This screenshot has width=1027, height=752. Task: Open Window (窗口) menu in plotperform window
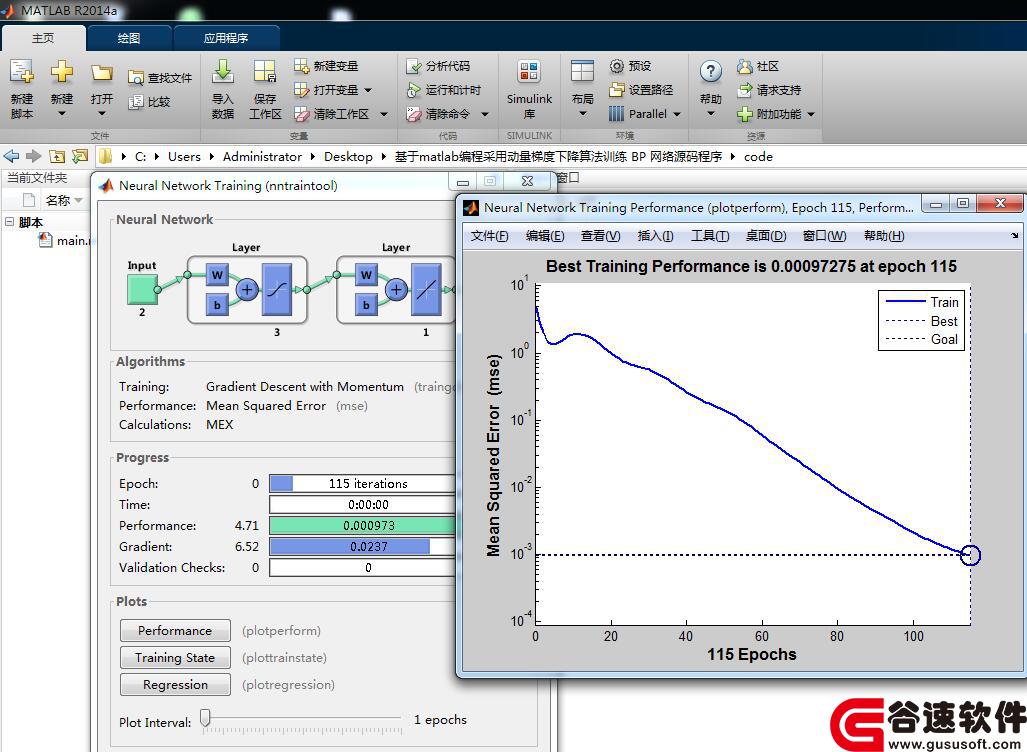click(x=825, y=236)
